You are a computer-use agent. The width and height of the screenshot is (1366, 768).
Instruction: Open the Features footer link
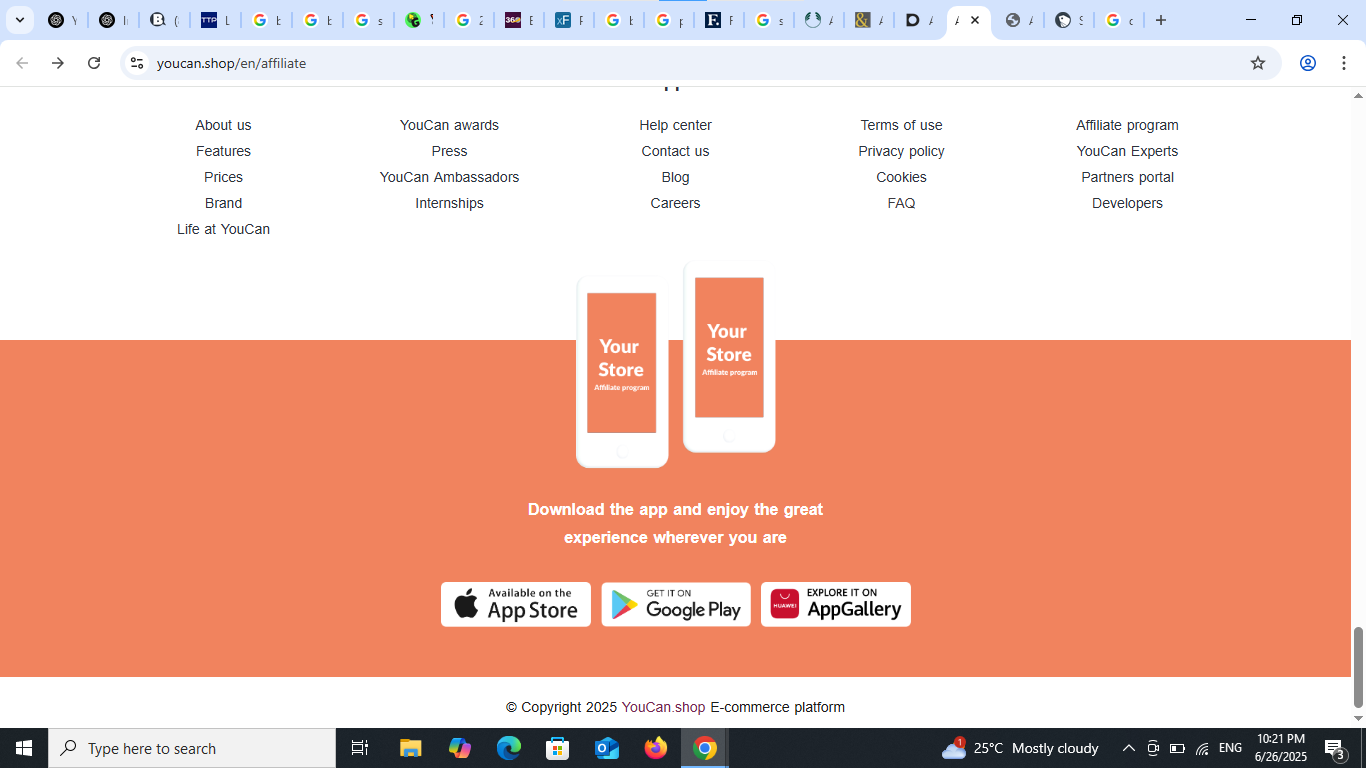click(x=223, y=151)
